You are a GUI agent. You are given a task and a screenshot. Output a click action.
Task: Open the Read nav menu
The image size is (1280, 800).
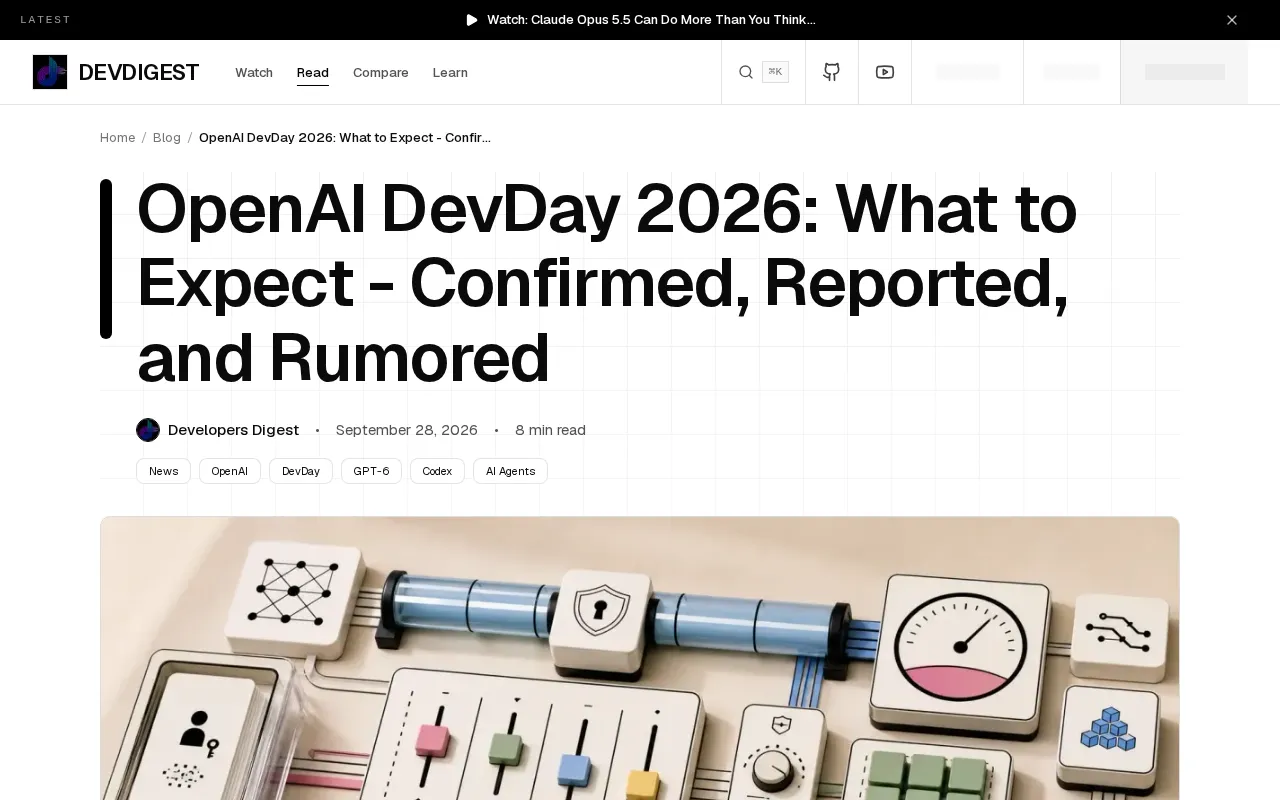[x=313, y=72]
